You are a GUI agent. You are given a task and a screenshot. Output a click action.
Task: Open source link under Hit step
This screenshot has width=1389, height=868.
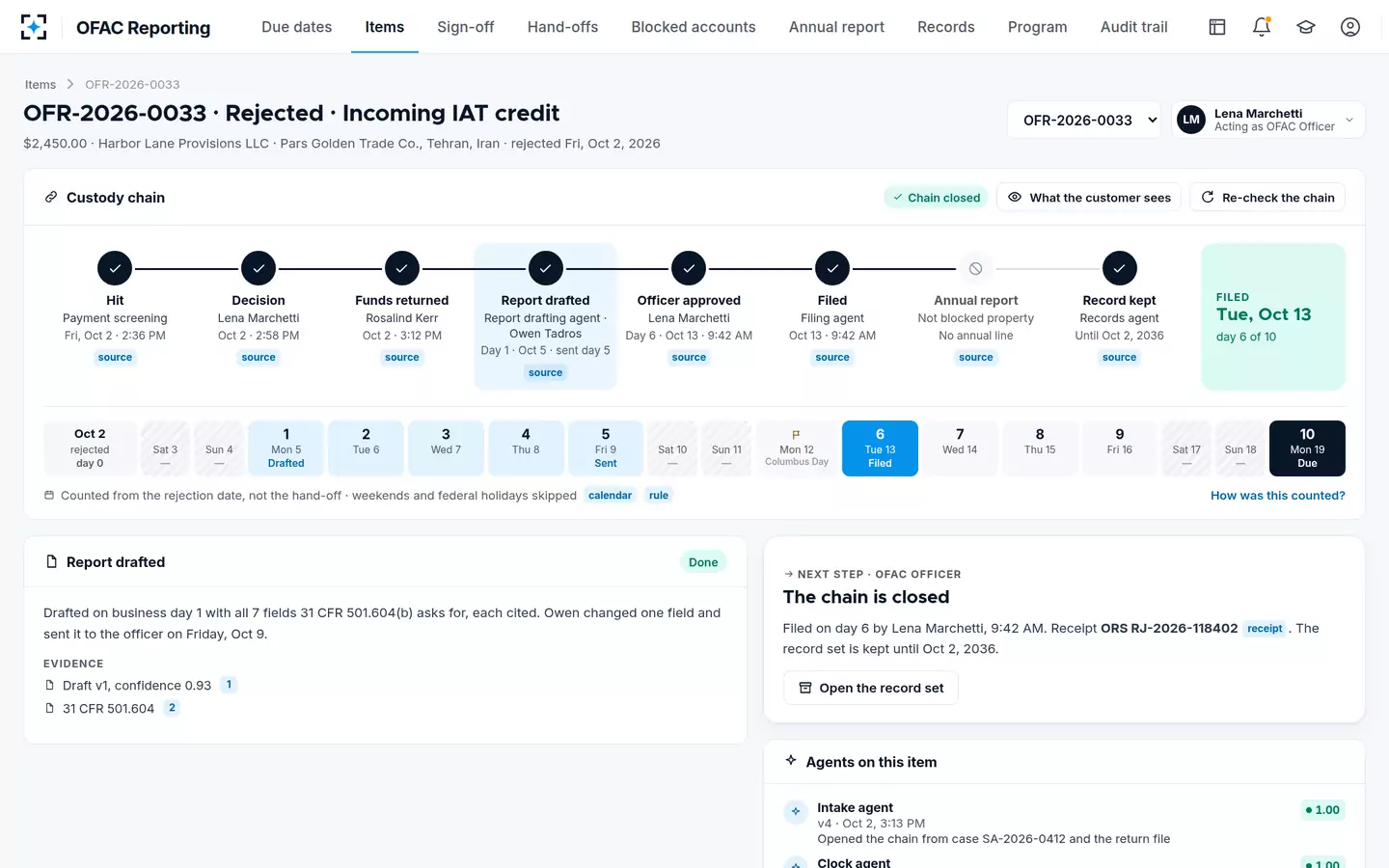(x=115, y=358)
